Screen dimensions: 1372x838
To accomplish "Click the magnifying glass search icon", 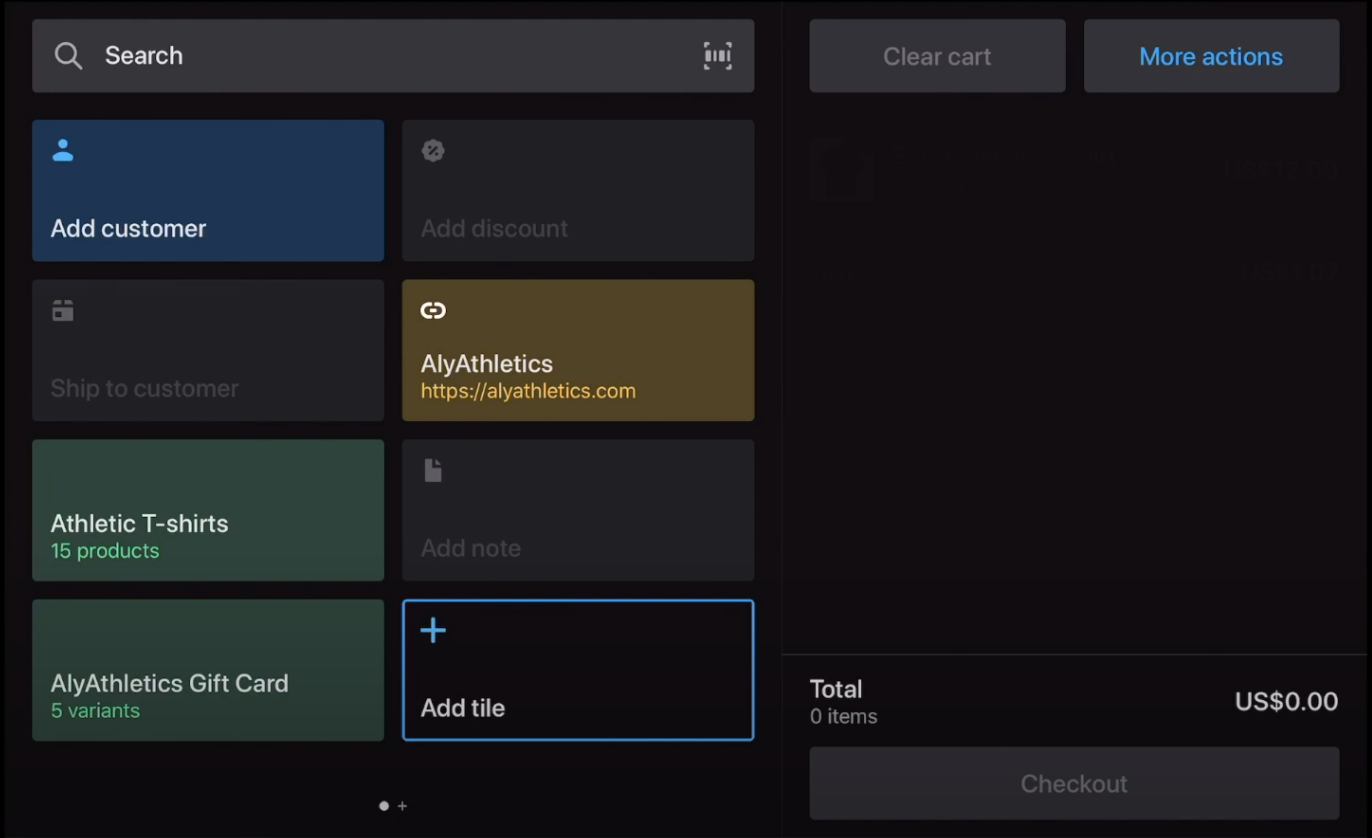I will click(68, 56).
